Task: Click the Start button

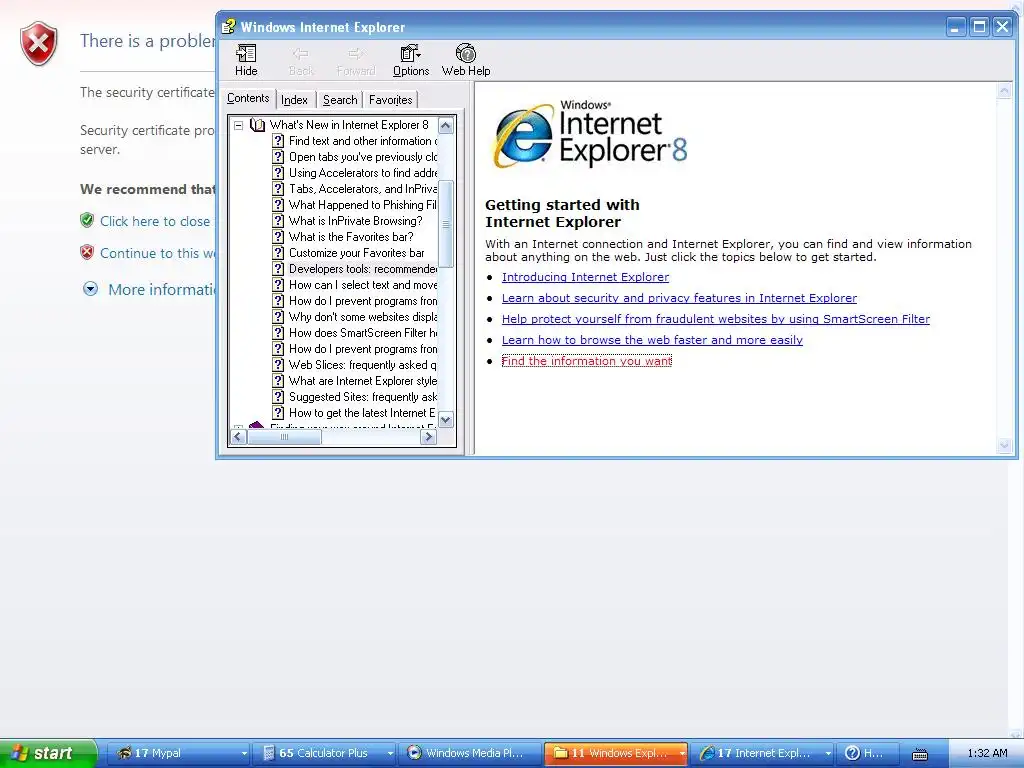Action: click(48, 753)
